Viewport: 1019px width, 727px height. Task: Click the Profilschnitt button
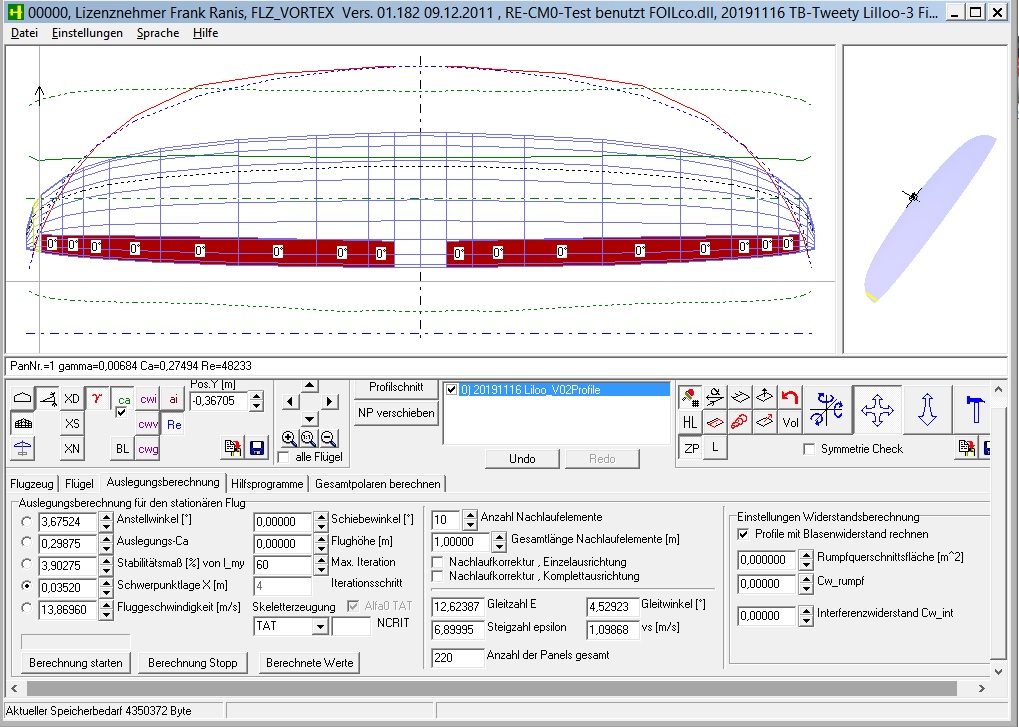tap(396, 387)
